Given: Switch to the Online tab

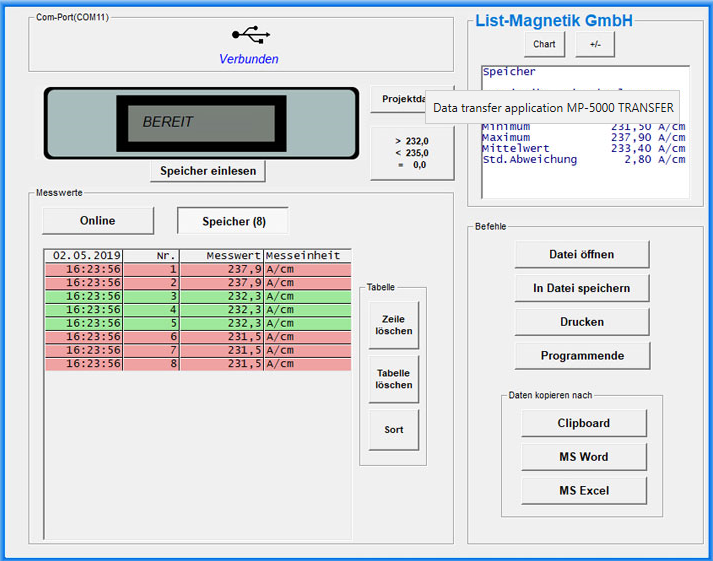Looking at the screenshot, I should click(x=98, y=220).
